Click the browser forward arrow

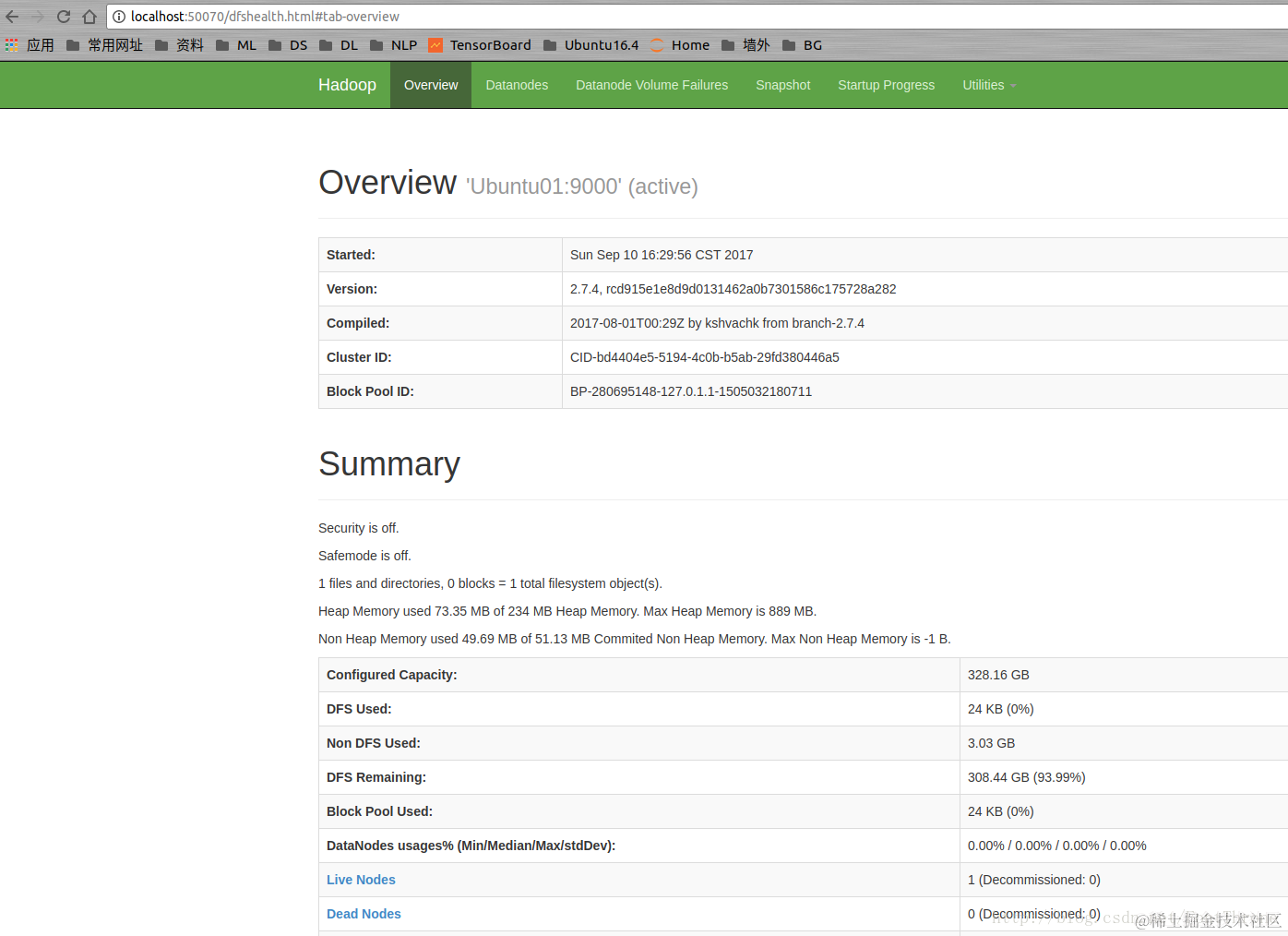point(38,17)
